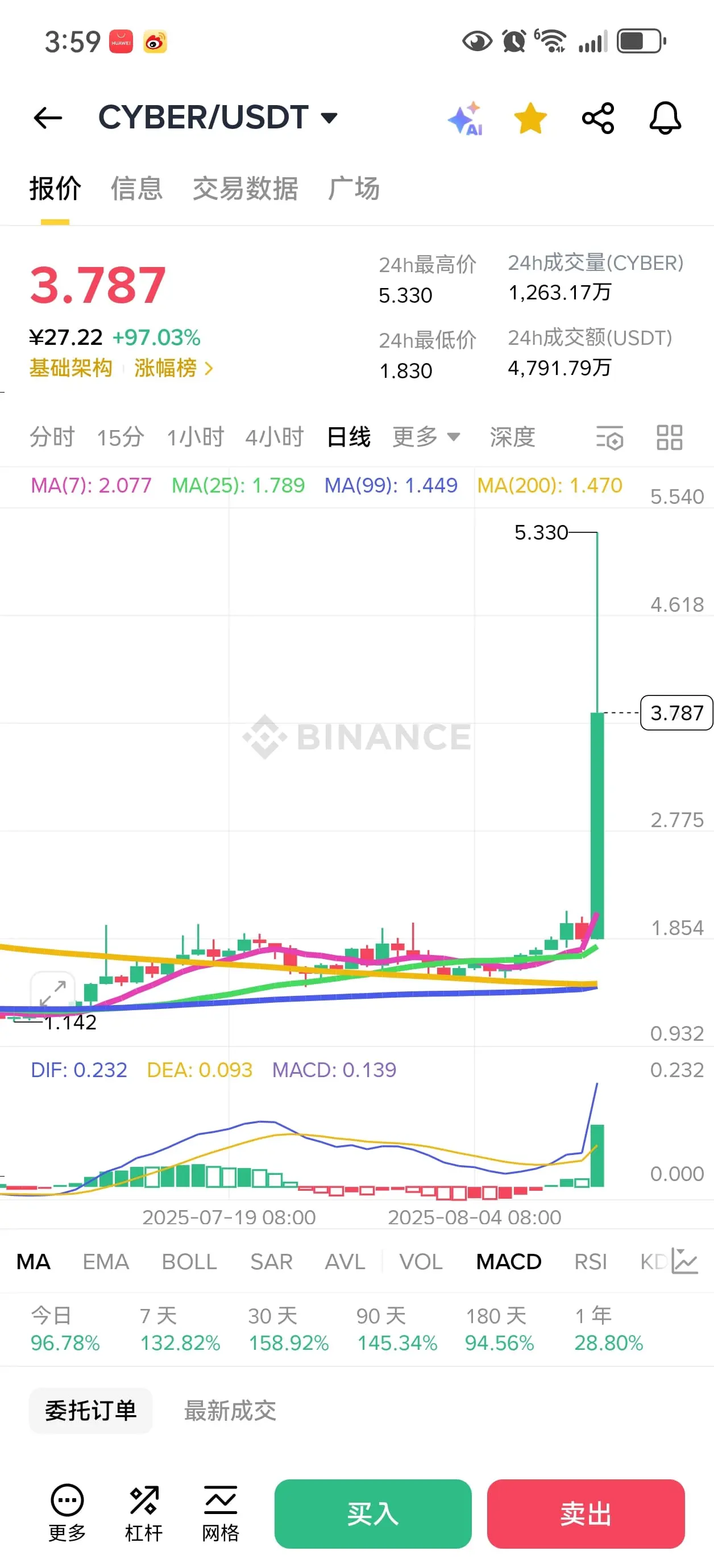Viewport: 714px width, 1568px height.
Task: Tap the MA(99): 1.449 label
Action: coord(391,485)
